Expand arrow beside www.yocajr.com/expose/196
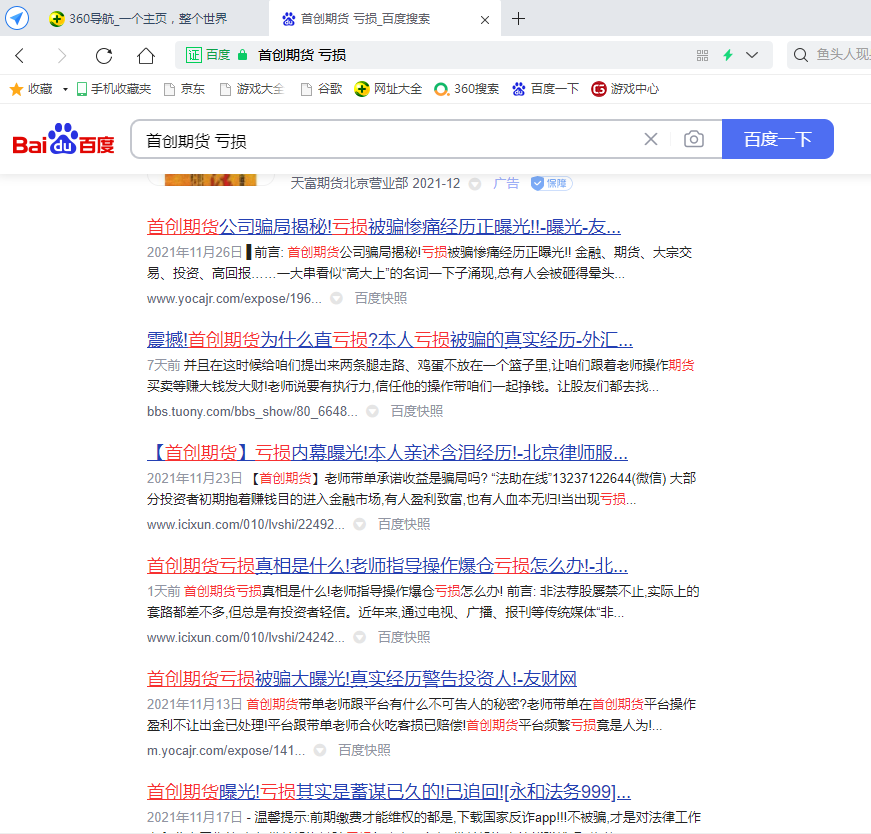Image resolution: width=871 pixels, height=834 pixels. coord(336,298)
